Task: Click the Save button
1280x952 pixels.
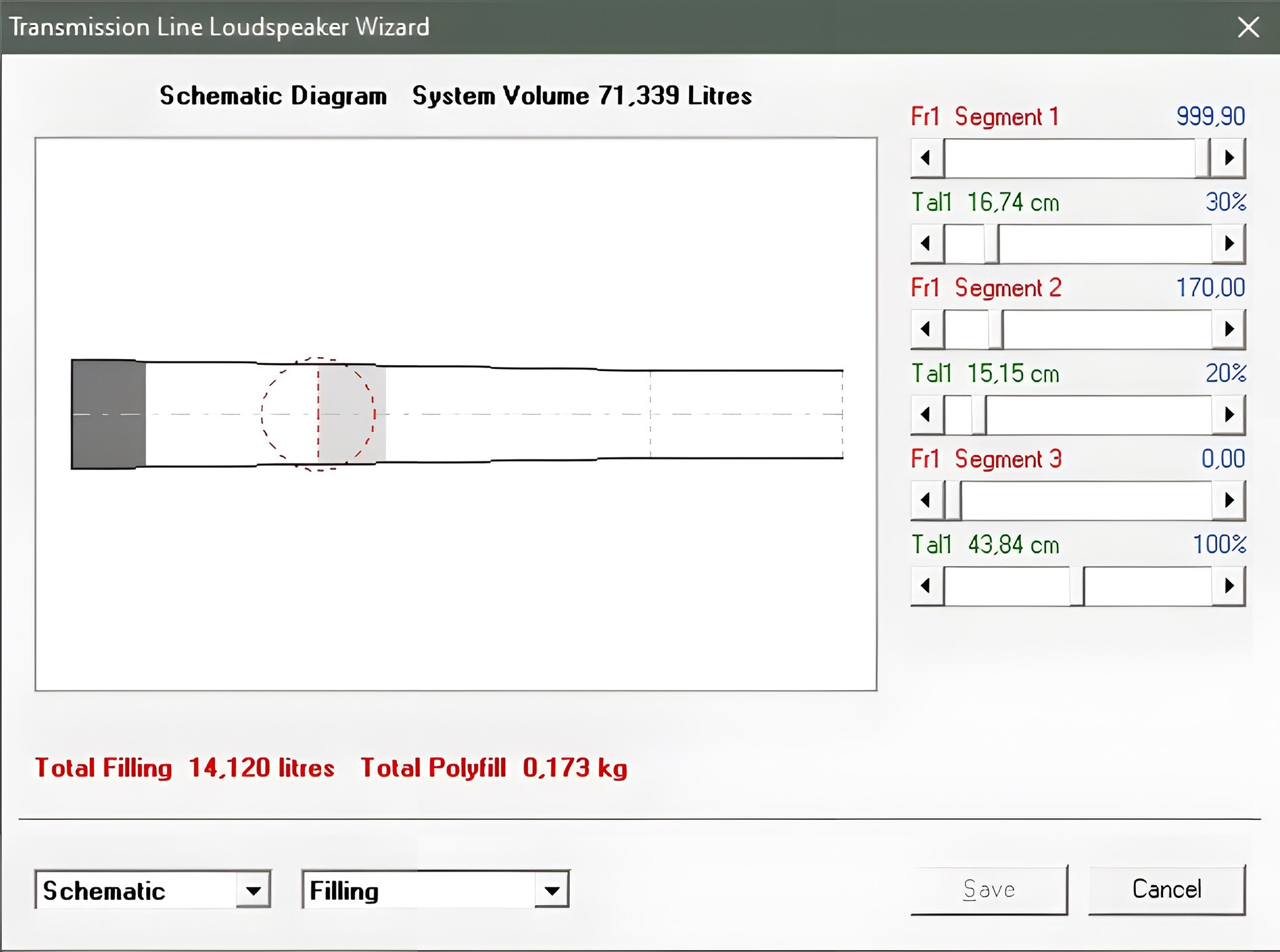Action: point(988,890)
